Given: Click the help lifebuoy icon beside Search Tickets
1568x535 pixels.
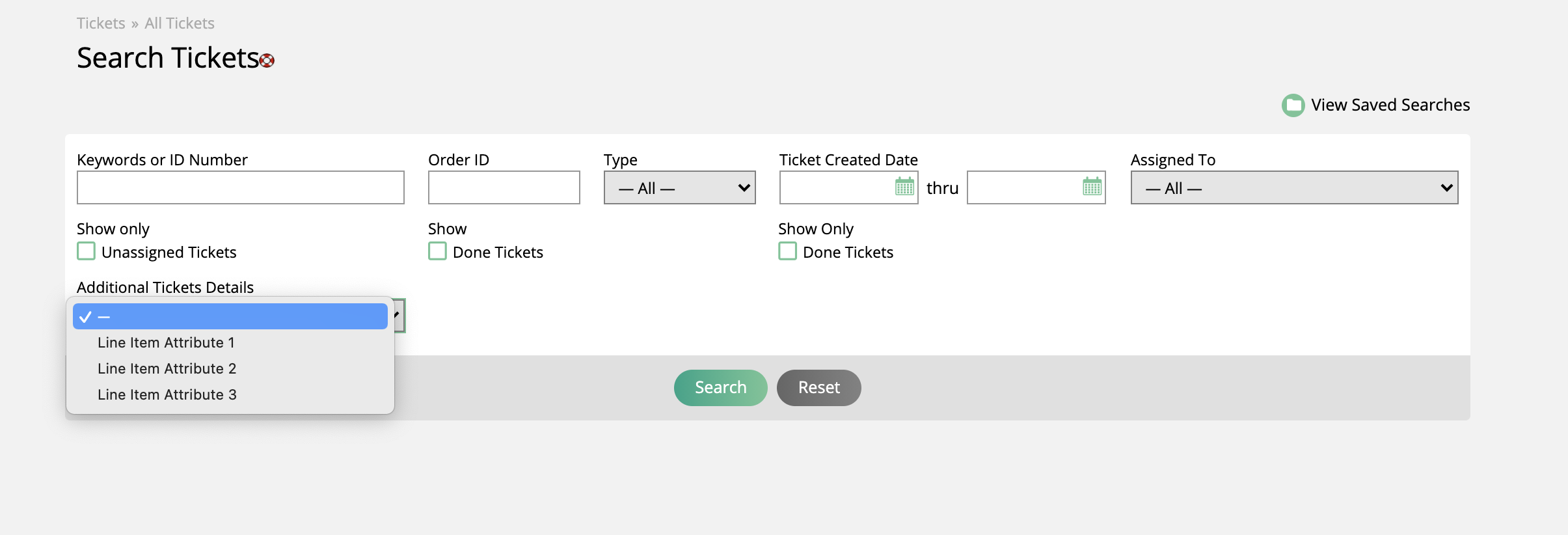Looking at the screenshot, I should coord(267,61).
